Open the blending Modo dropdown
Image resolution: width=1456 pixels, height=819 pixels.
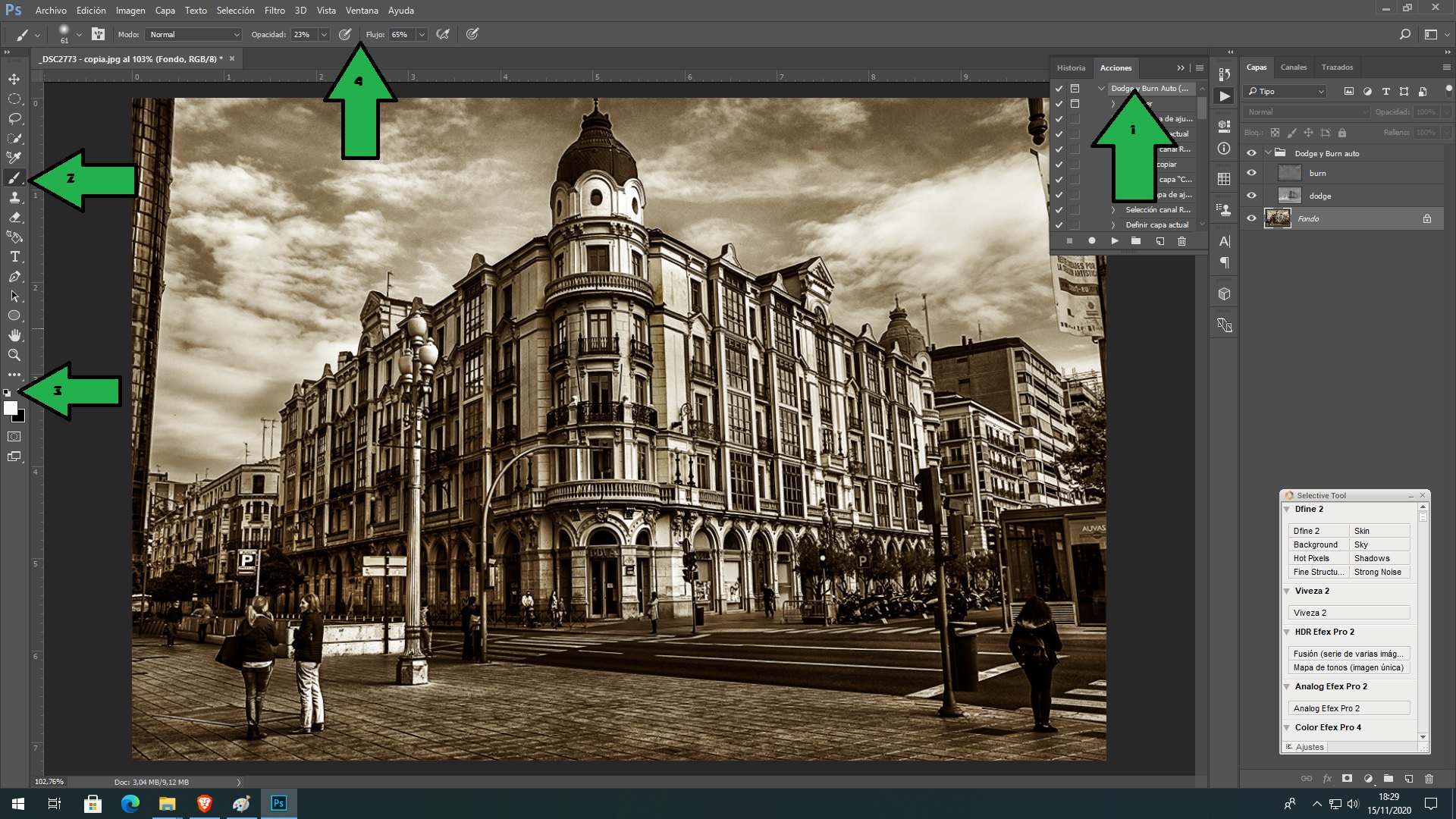pyautogui.click(x=193, y=34)
